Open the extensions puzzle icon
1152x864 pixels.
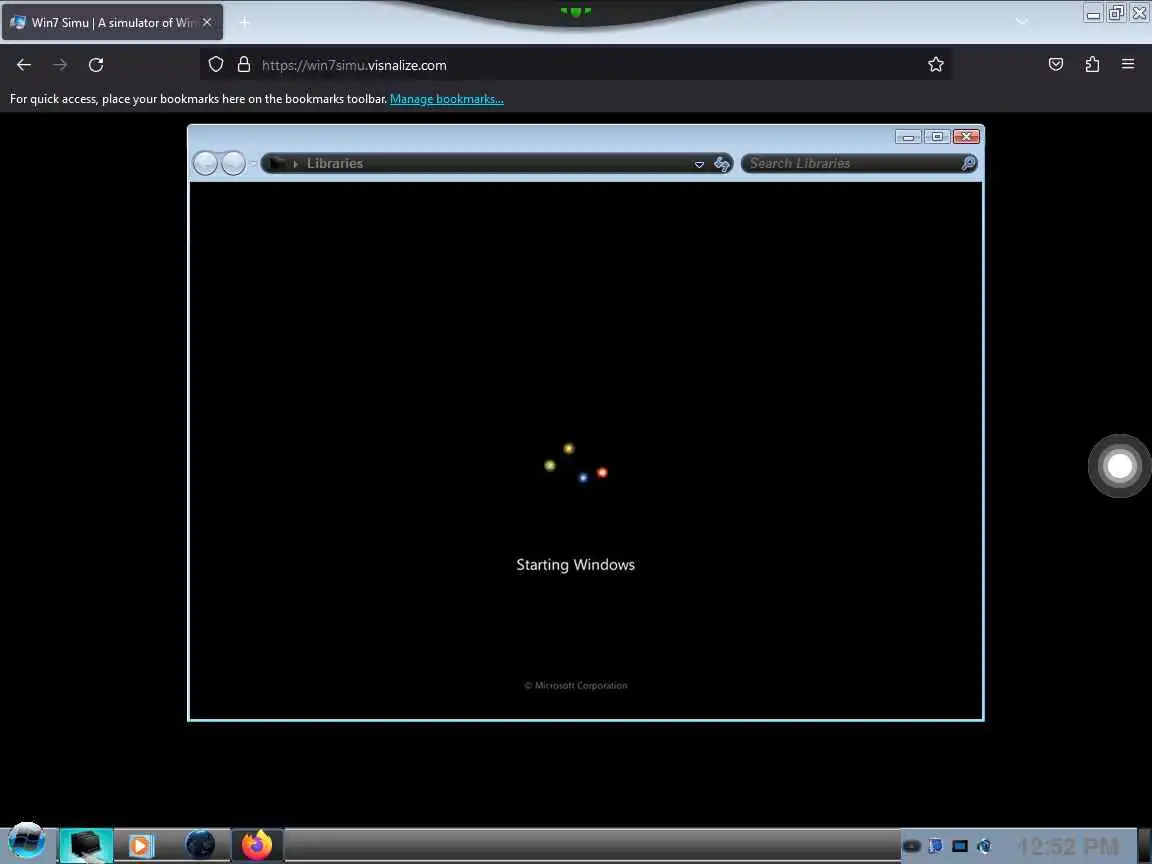click(x=1092, y=65)
